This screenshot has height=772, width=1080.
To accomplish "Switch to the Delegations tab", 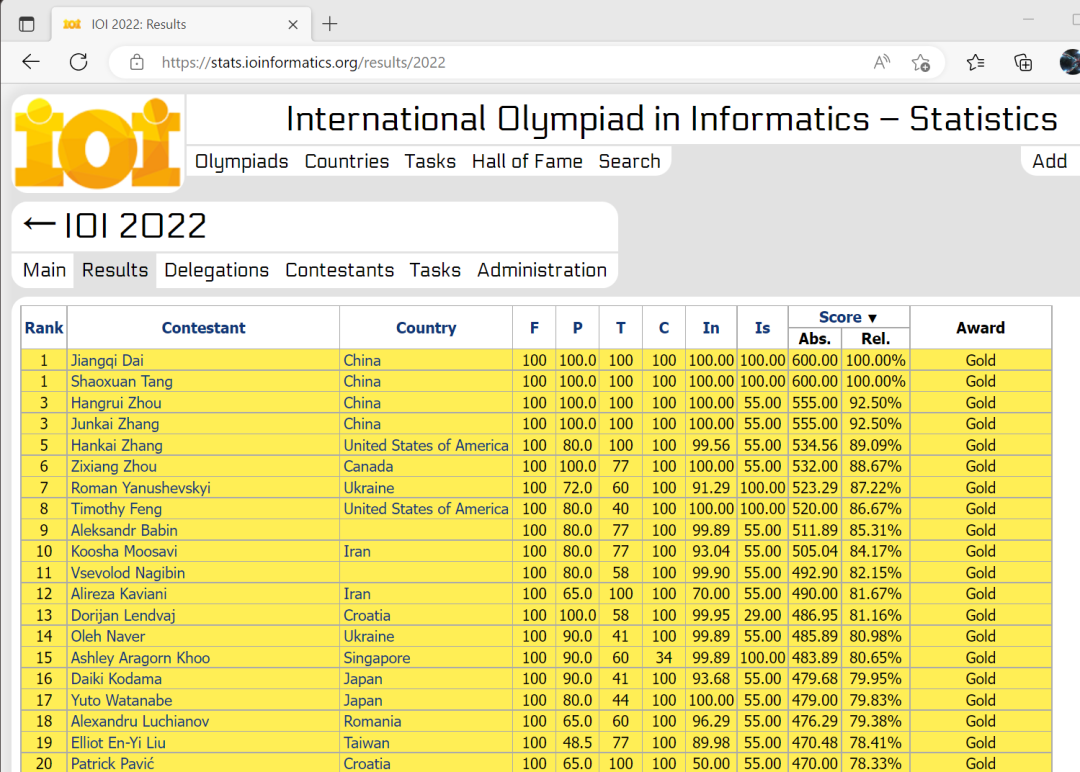I will tap(216, 270).
